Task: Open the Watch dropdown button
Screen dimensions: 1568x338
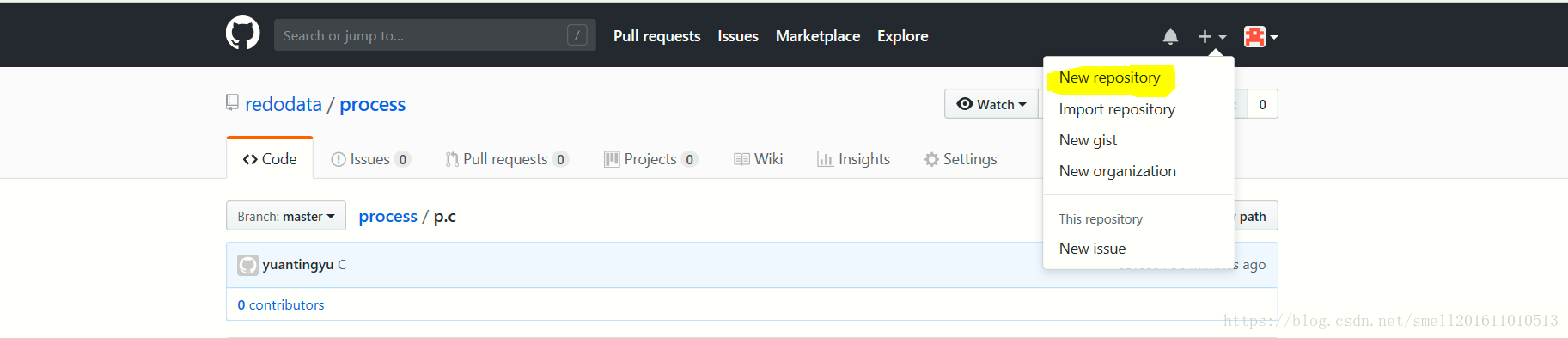Action: point(991,104)
